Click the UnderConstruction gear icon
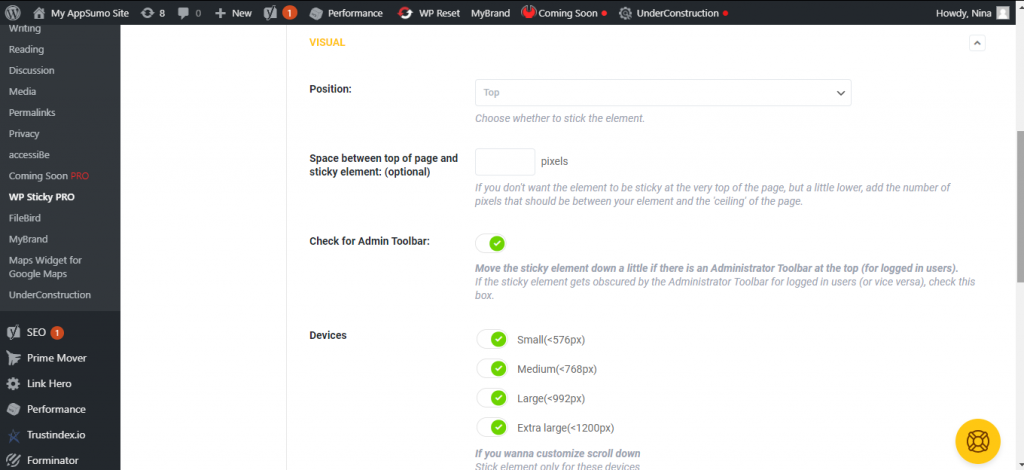Screen dimensions: 1024x470 tap(625, 13)
